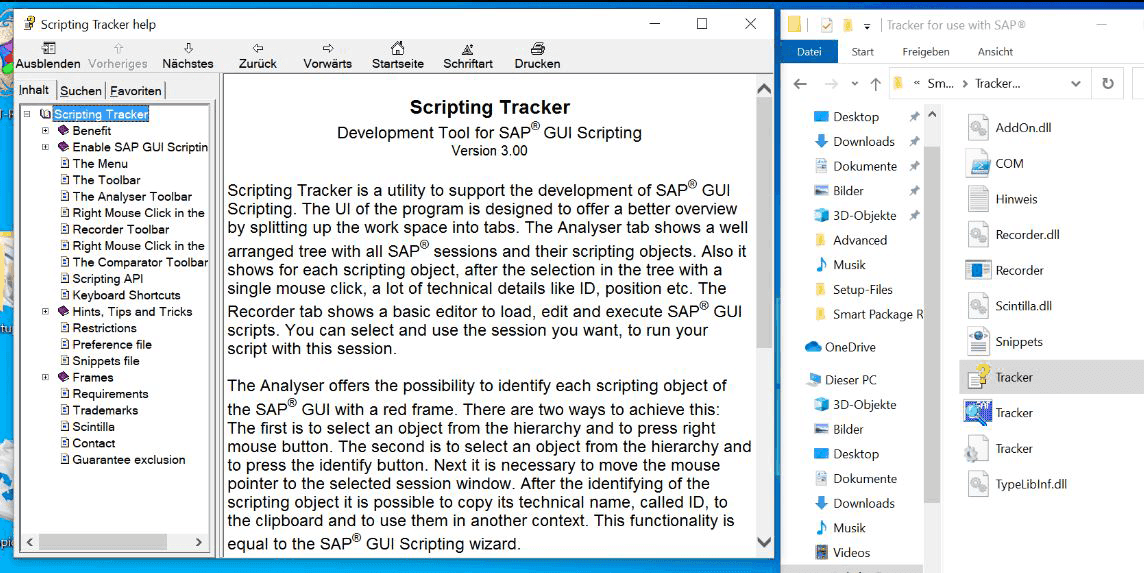Click Explorer up-one-level arrow
The height and width of the screenshot is (573, 1144).
876,84
